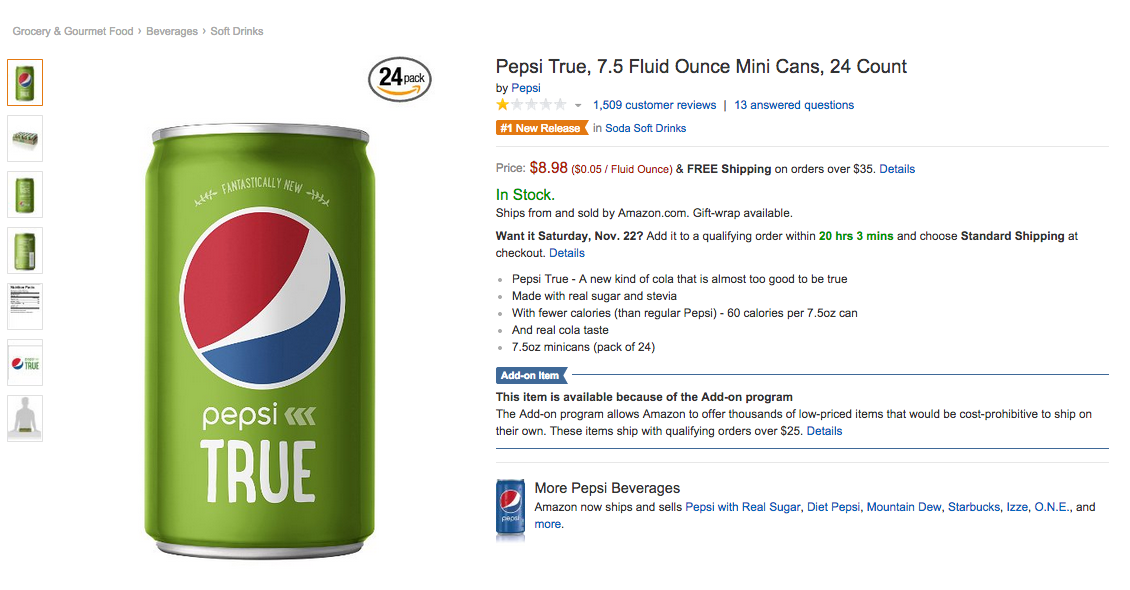Open the star rating dropdown arrow
Image resolution: width=1130 pixels, height=590 pixels.
tap(578, 105)
